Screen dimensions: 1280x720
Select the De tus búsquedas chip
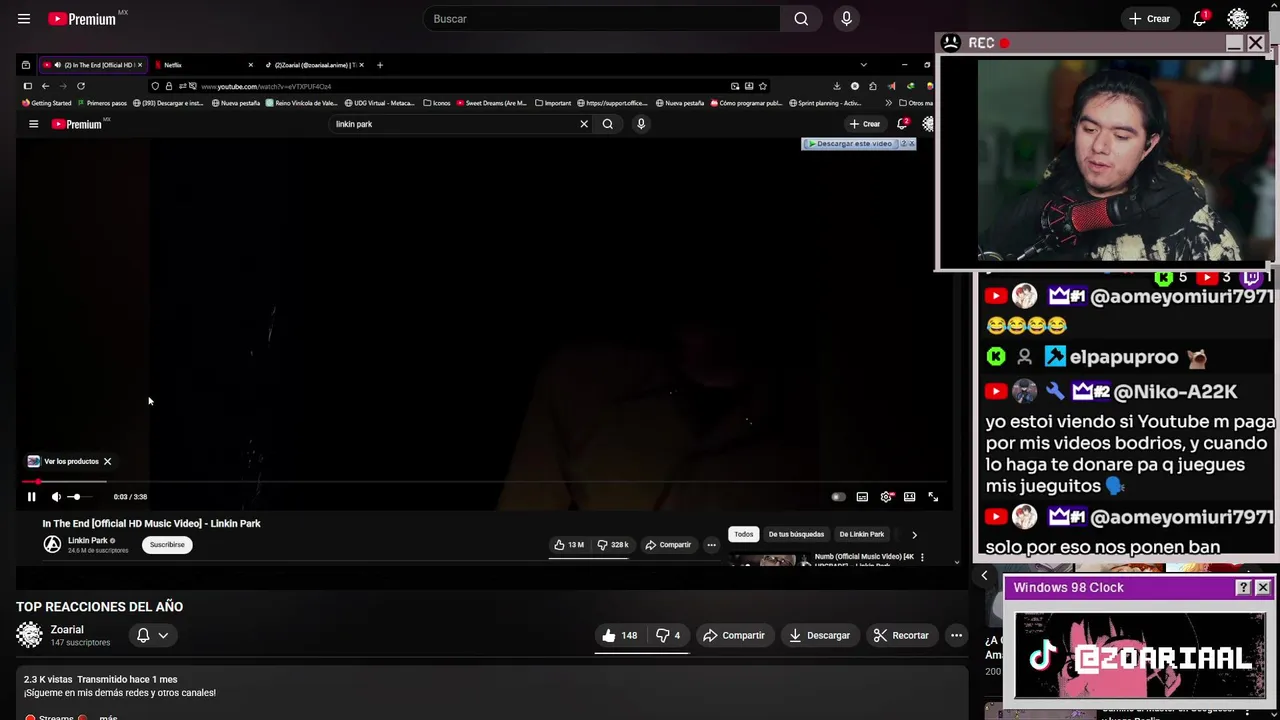(796, 534)
